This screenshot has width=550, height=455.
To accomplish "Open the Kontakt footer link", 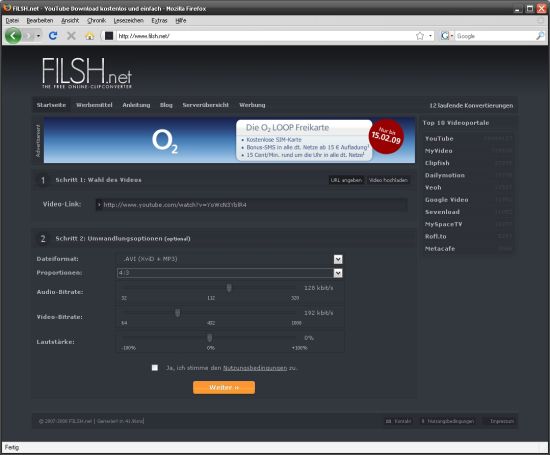I will tap(398, 421).
